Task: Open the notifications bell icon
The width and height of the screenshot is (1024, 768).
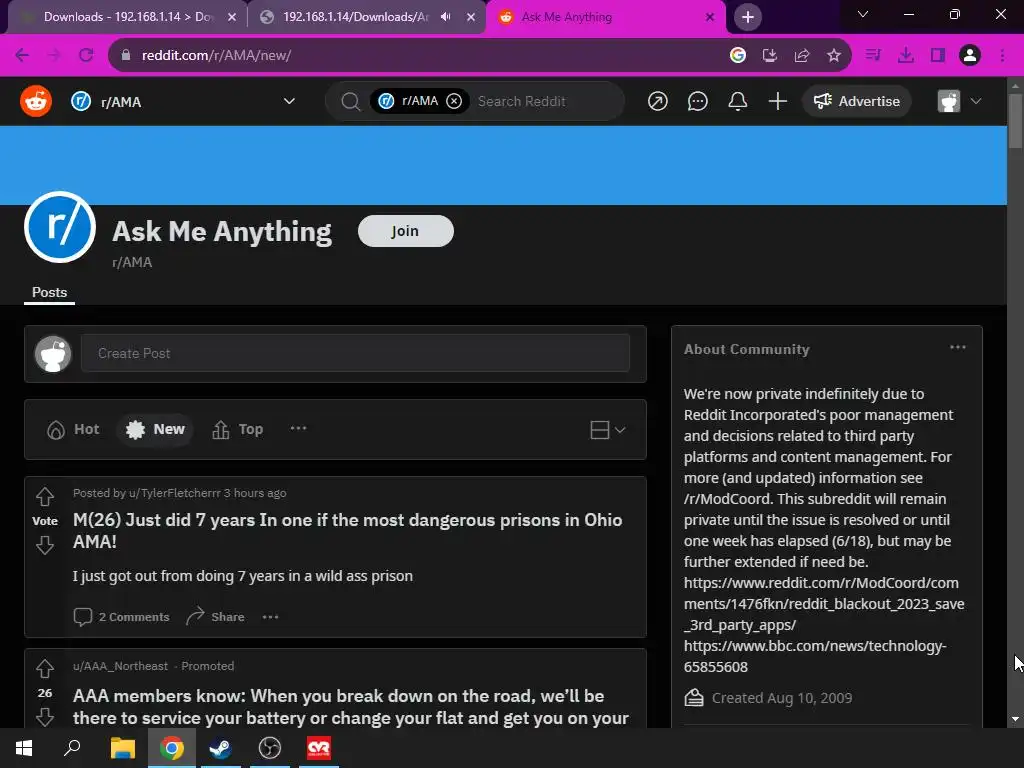Action: click(x=737, y=101)
